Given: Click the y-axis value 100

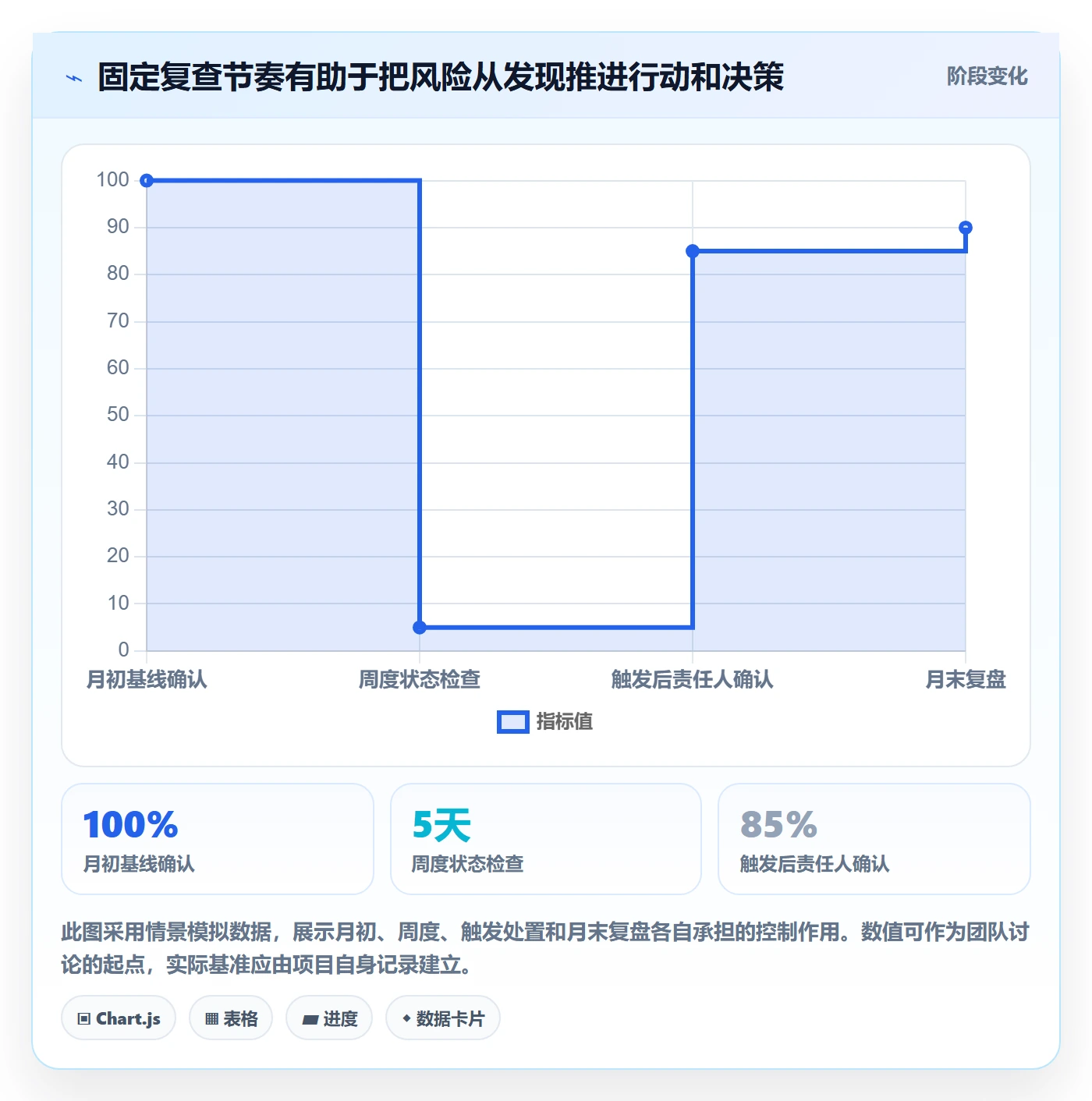Looking at the screenshot, I should (x=112, y=180).
